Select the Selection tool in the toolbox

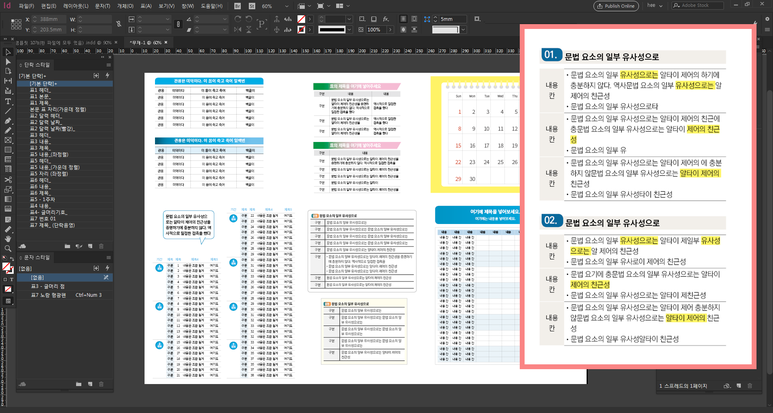point(8,52)
